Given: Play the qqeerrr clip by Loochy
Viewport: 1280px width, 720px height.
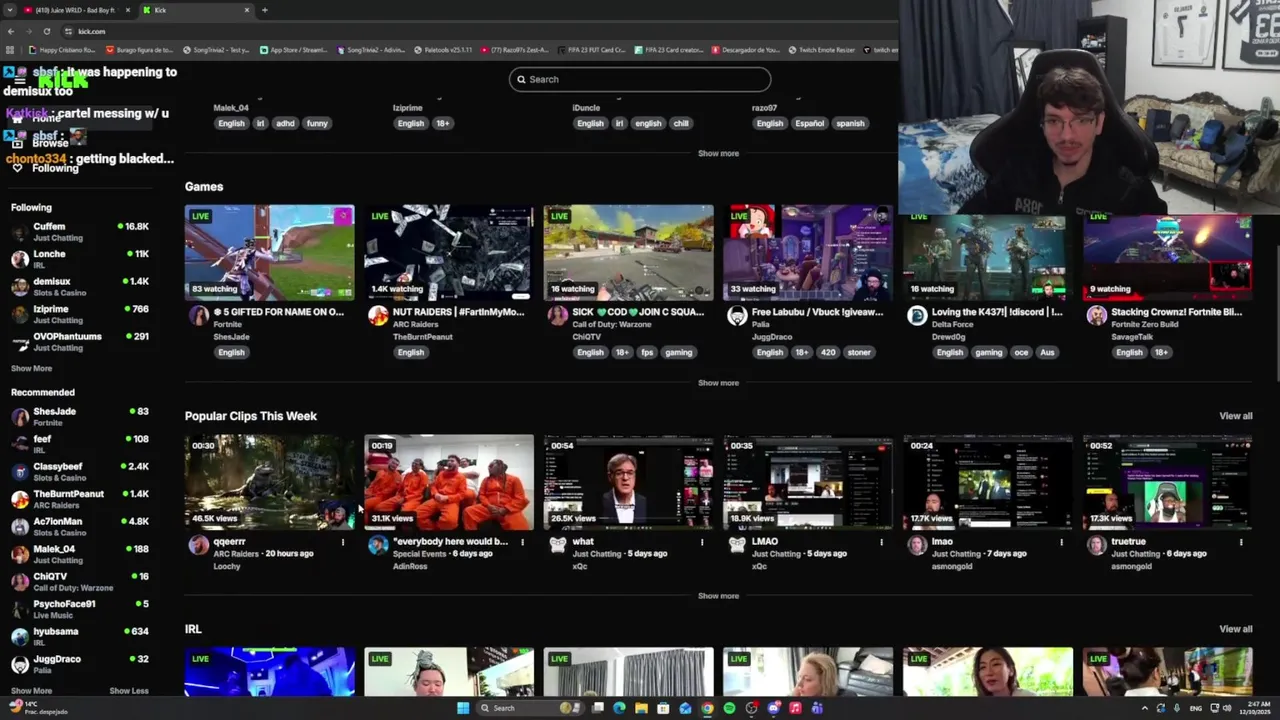Looking at the screenshot, I should coord(269,482).
